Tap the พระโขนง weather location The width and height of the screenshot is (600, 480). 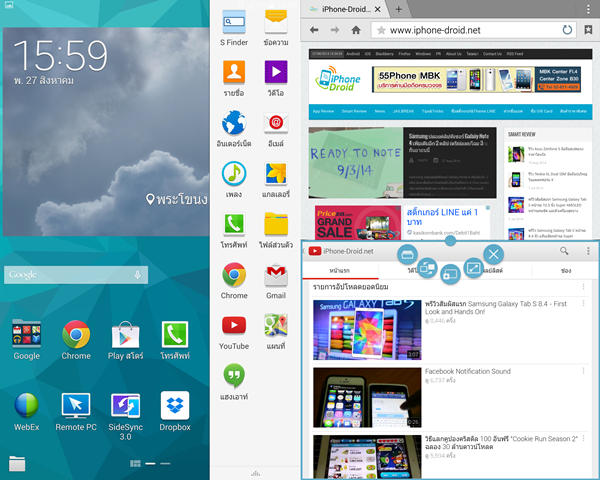177,199
